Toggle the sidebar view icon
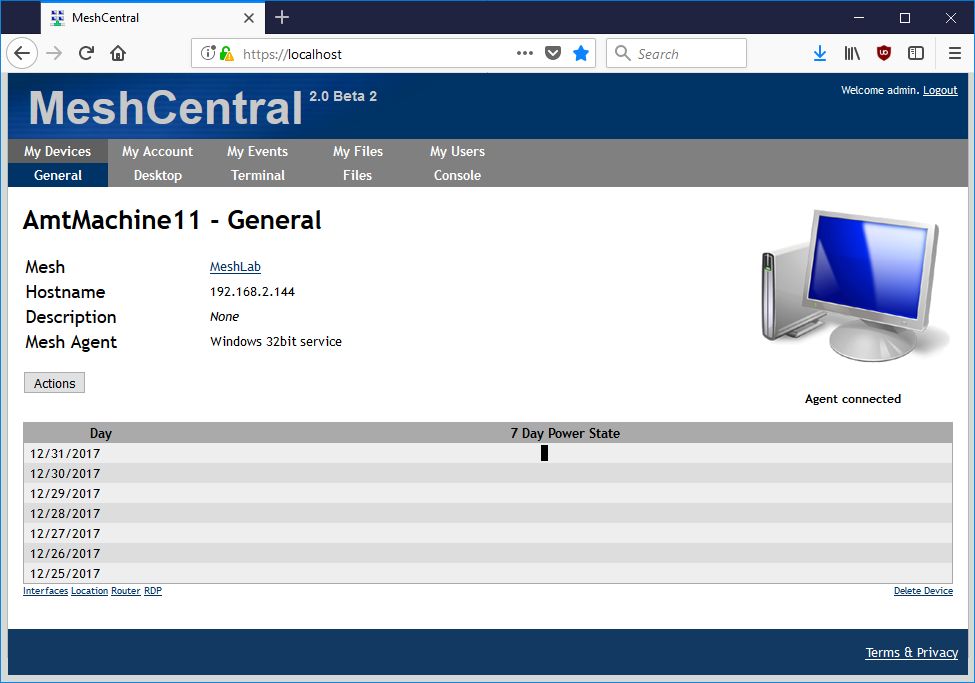Image resolution: width=975 pixels, height=683 pixels. (915, 54)
